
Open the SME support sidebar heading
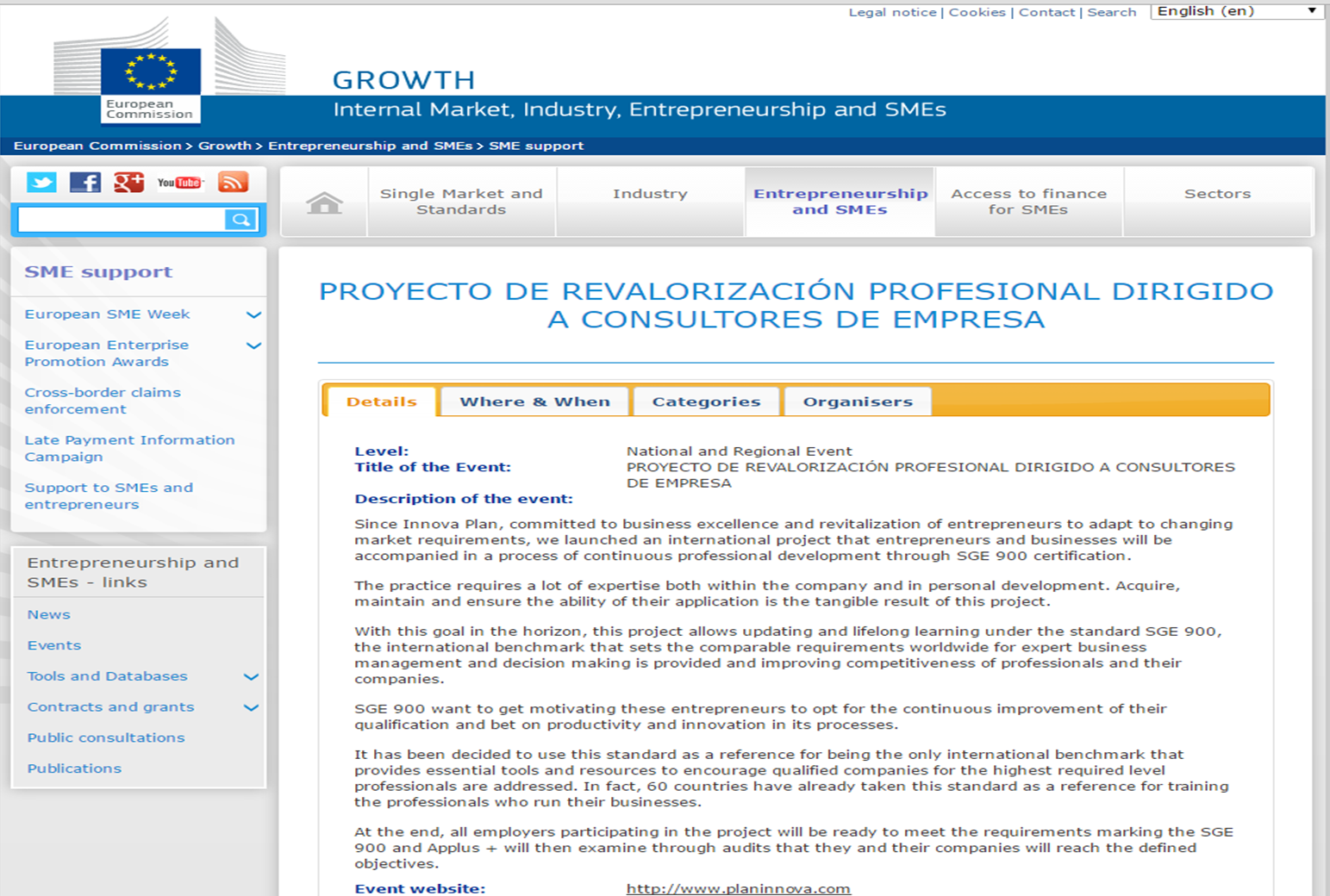coord(98,272)
